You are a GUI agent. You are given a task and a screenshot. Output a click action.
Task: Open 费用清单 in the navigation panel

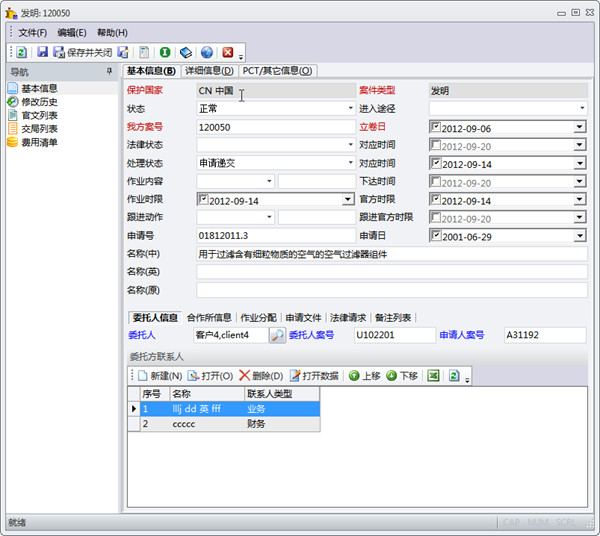(39, 142)
